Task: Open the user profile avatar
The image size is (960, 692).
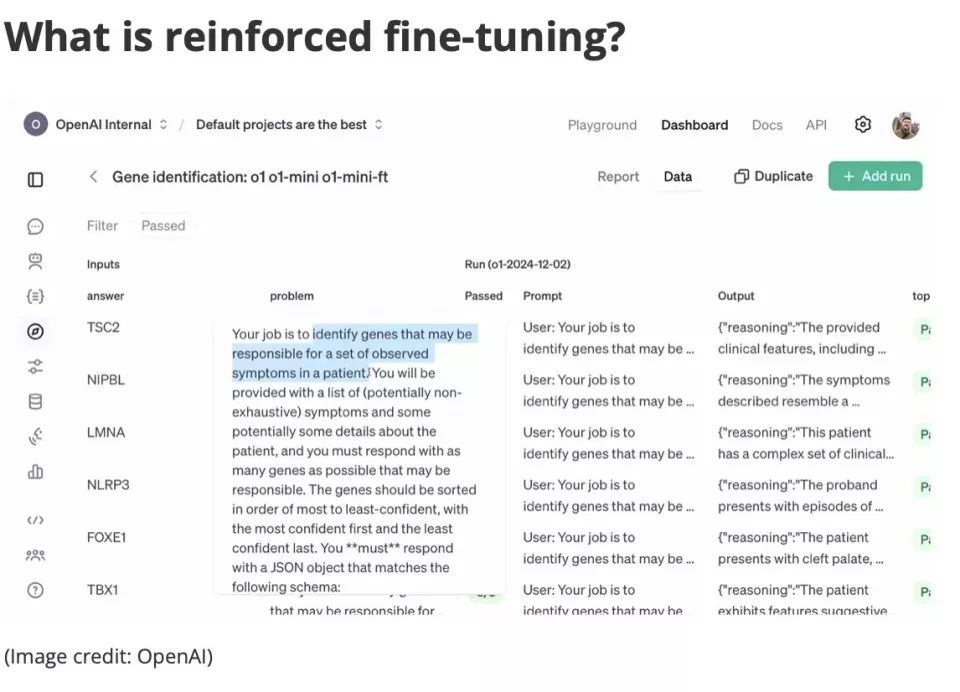Action: click(x=906, y=125)
